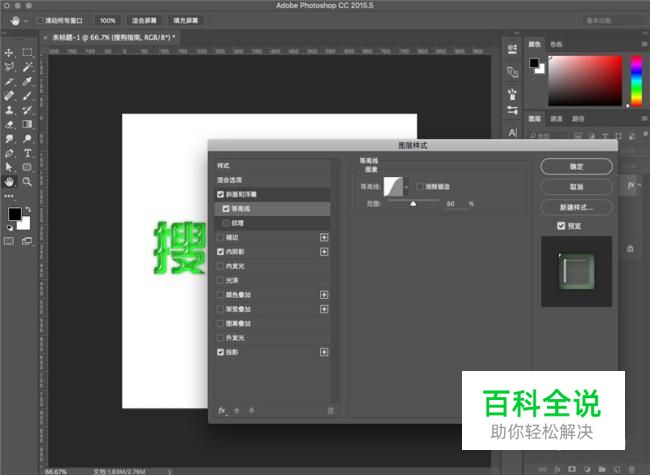Add another 渐变叠加 effect with its plus button
650x475 pixels.
point(324,309)
